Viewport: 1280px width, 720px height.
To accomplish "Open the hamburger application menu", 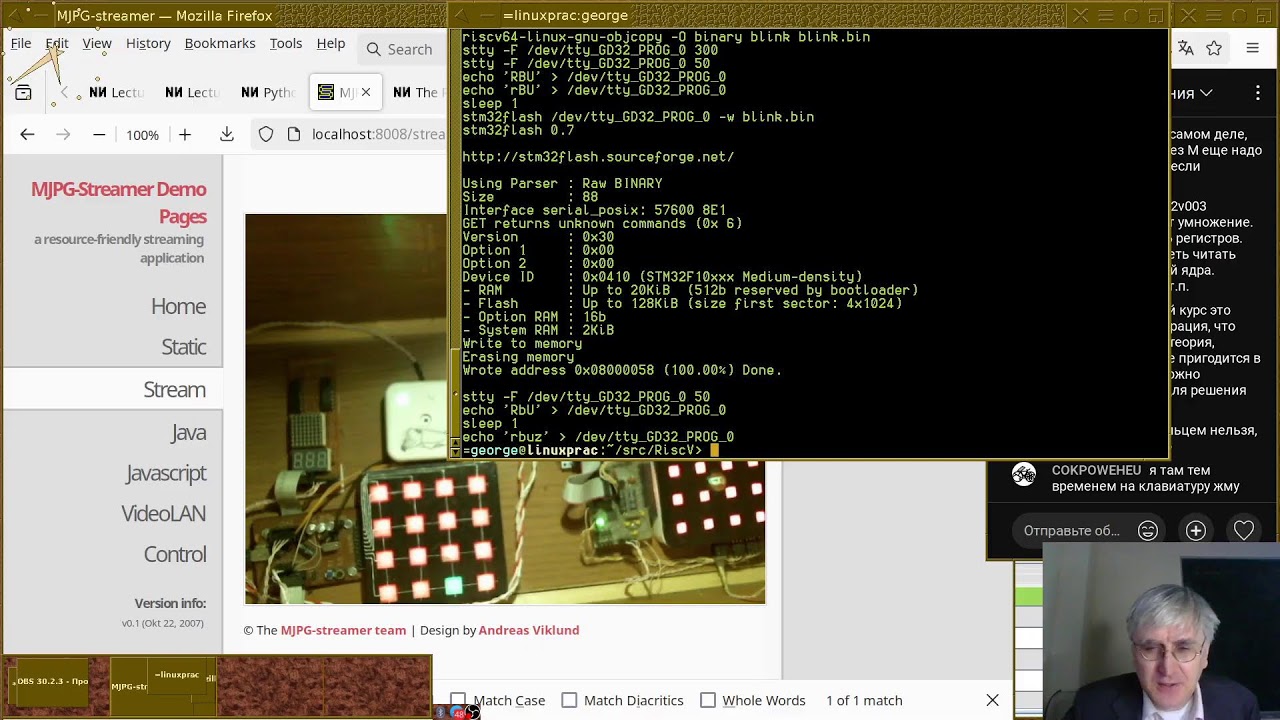I will point(1252,48).
